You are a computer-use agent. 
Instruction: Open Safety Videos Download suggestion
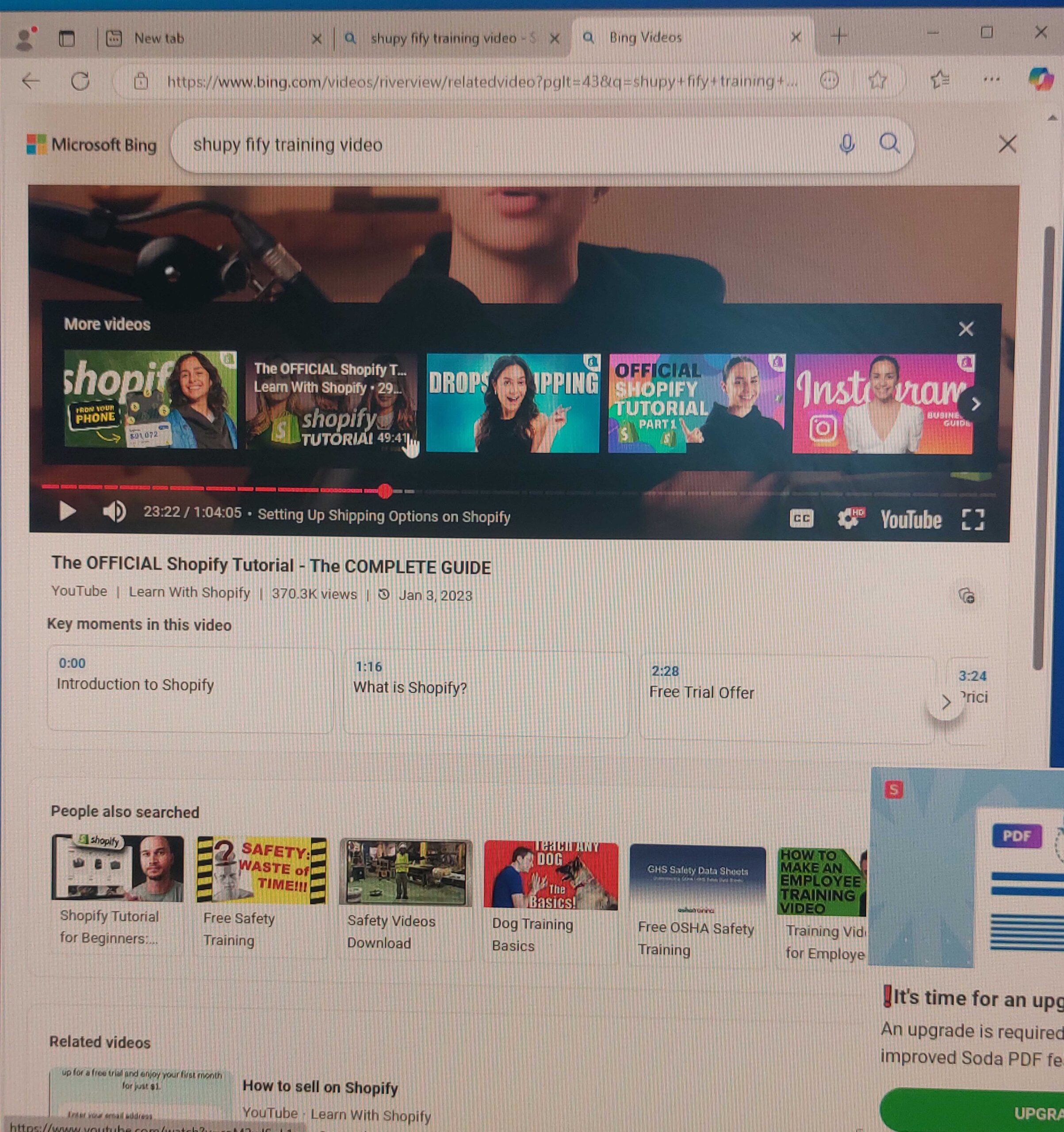(406, 897)
